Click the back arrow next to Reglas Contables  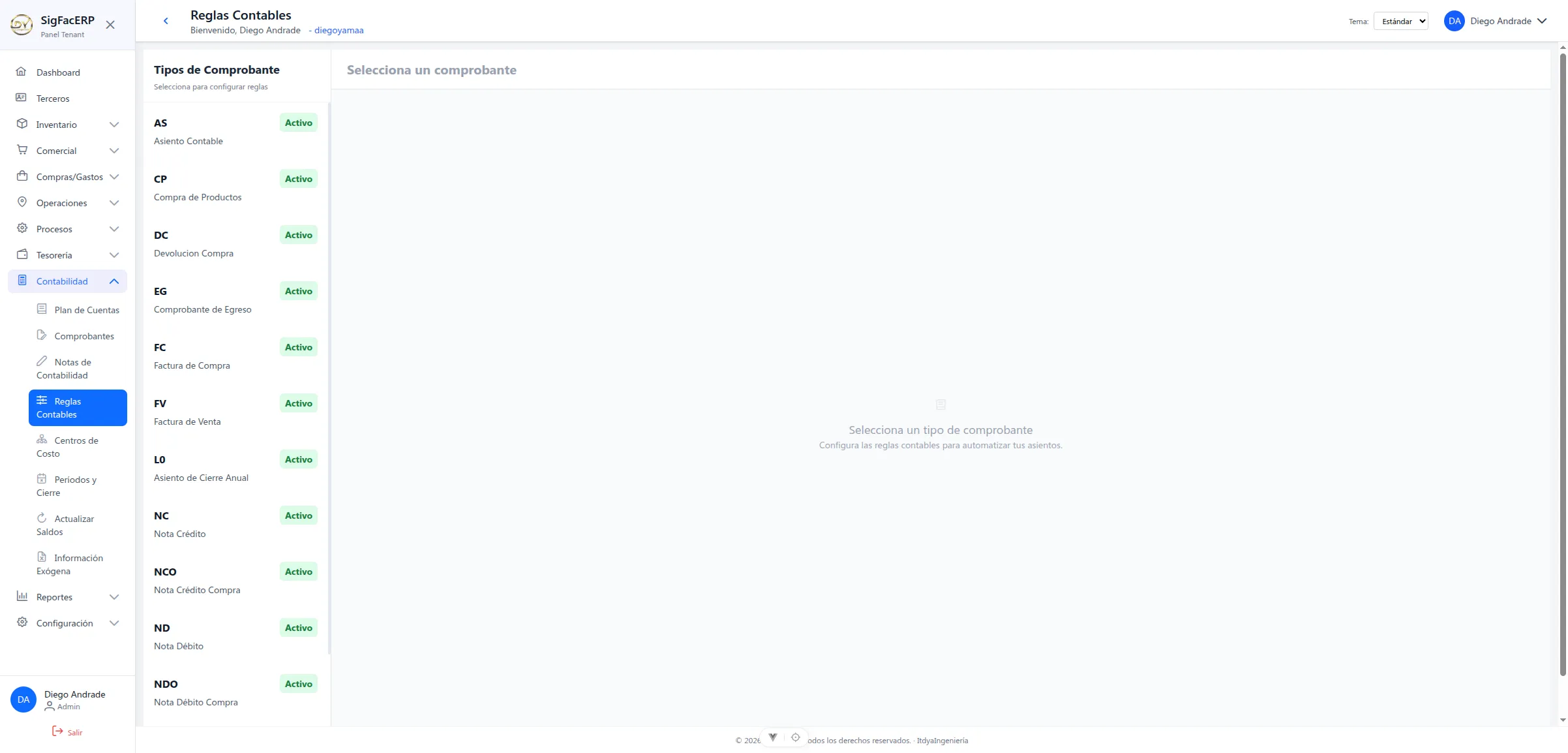click(x=166, y=21)
